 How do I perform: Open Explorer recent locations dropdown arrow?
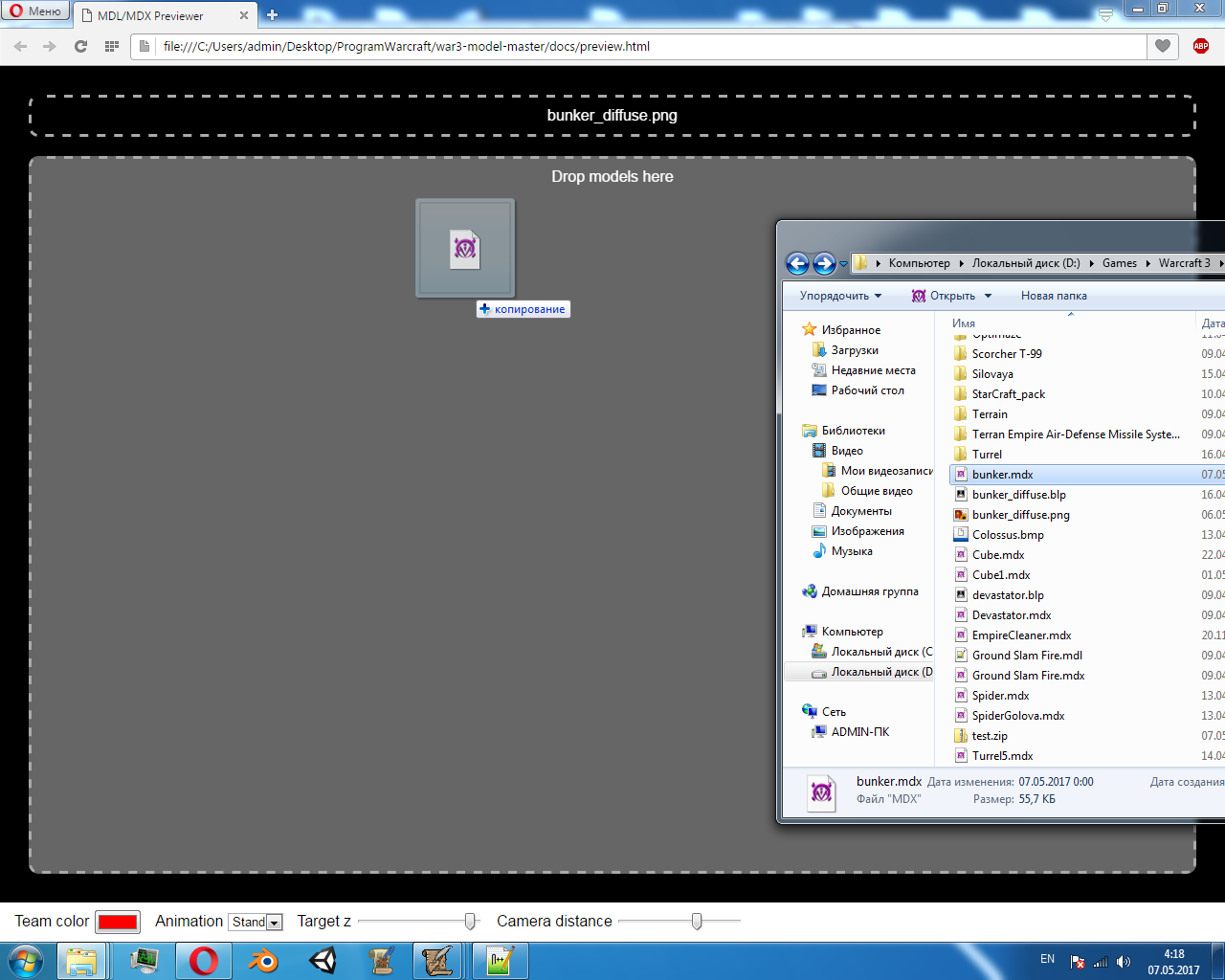coord(843,264)
